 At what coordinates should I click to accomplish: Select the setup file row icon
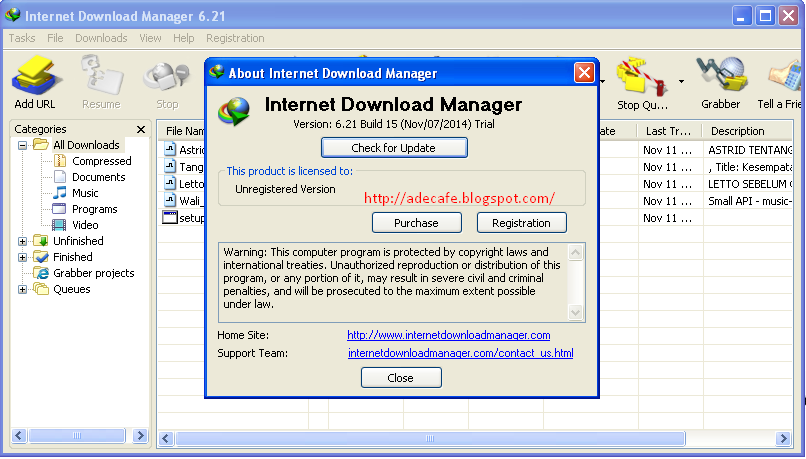[x=170, y=217]
